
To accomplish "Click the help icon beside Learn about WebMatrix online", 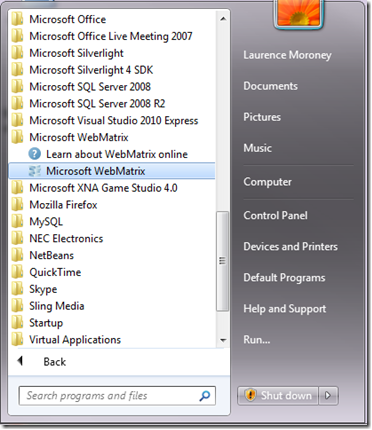I will click(35, 154).
